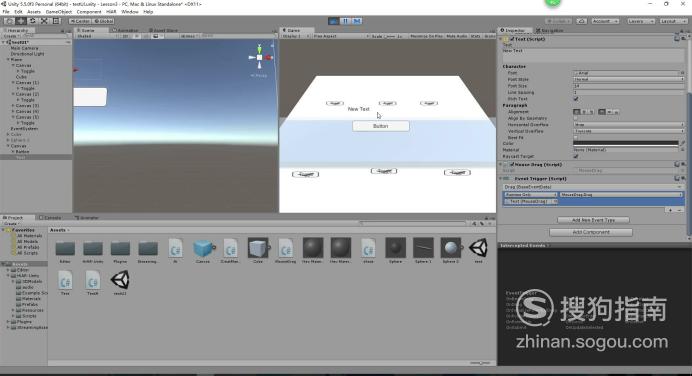
Task: Select the test22 scene asset
Action: pos(120,282)
